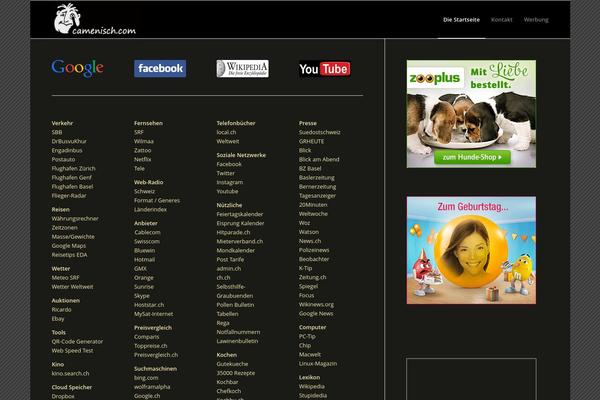Open the Zattoo link
Screen dimensions: 600x400
(142, 150)
